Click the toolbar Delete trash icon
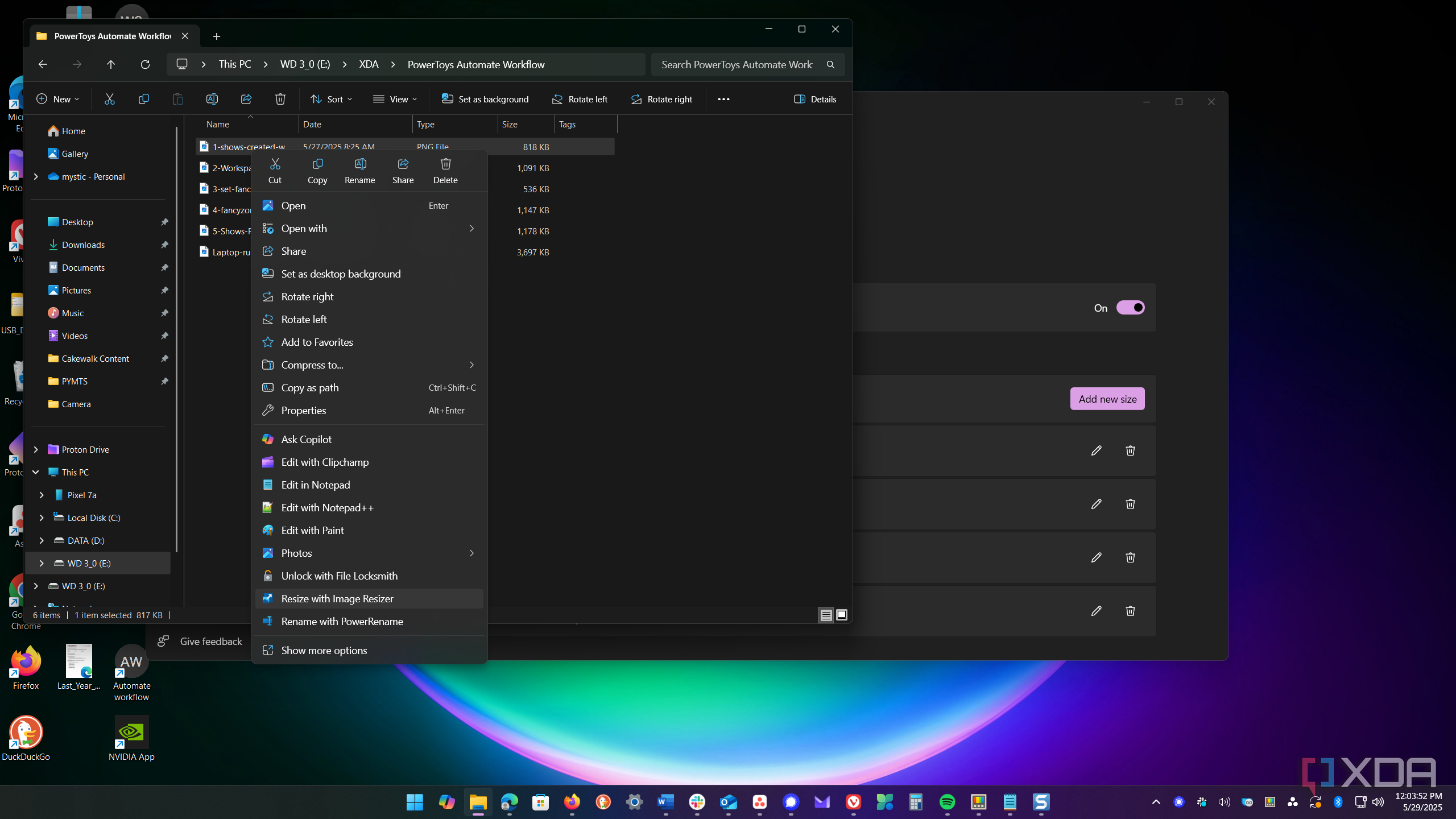 click(280, 99)
